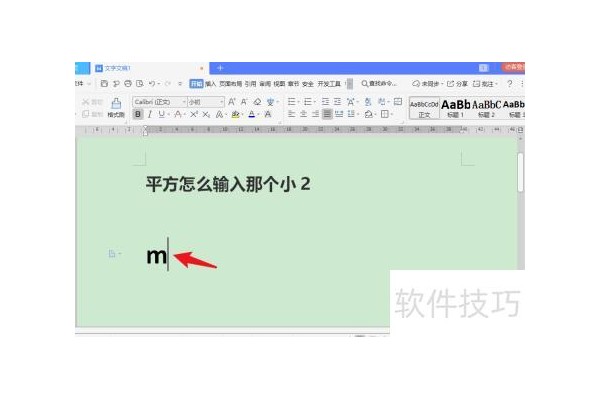Viewport: 600px width, 400px height.
Task: Click the new tab plus button
Action: pos(220,68)
